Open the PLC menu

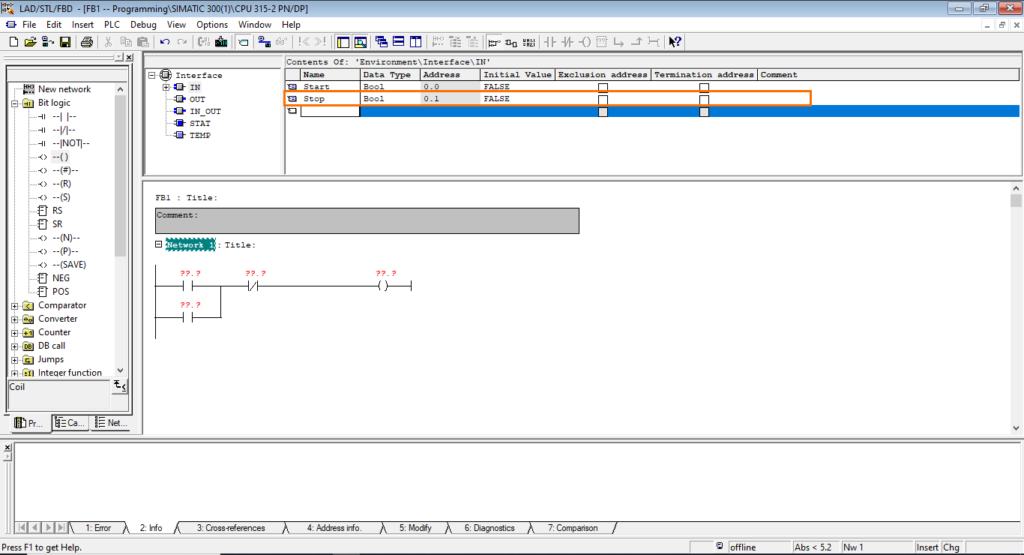click(112, 25)
